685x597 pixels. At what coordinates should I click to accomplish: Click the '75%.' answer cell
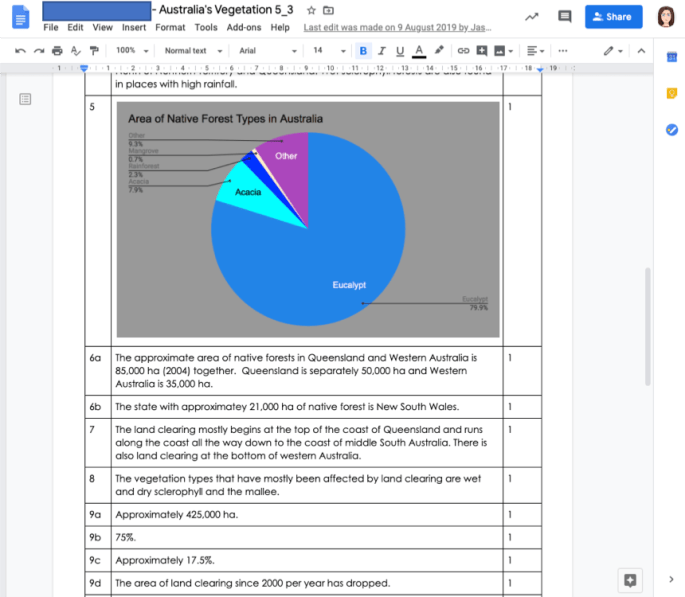[x=307, y=538]
